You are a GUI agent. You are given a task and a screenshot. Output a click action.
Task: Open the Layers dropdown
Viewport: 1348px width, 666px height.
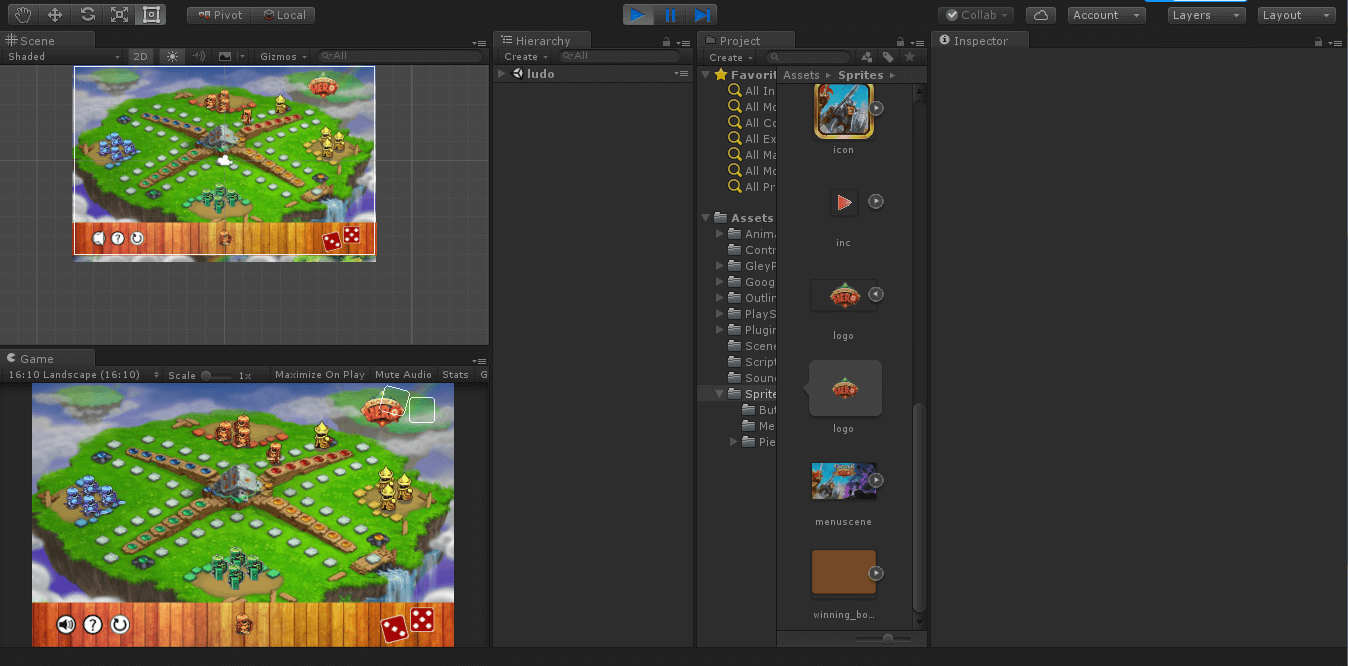coord(1206,15)
